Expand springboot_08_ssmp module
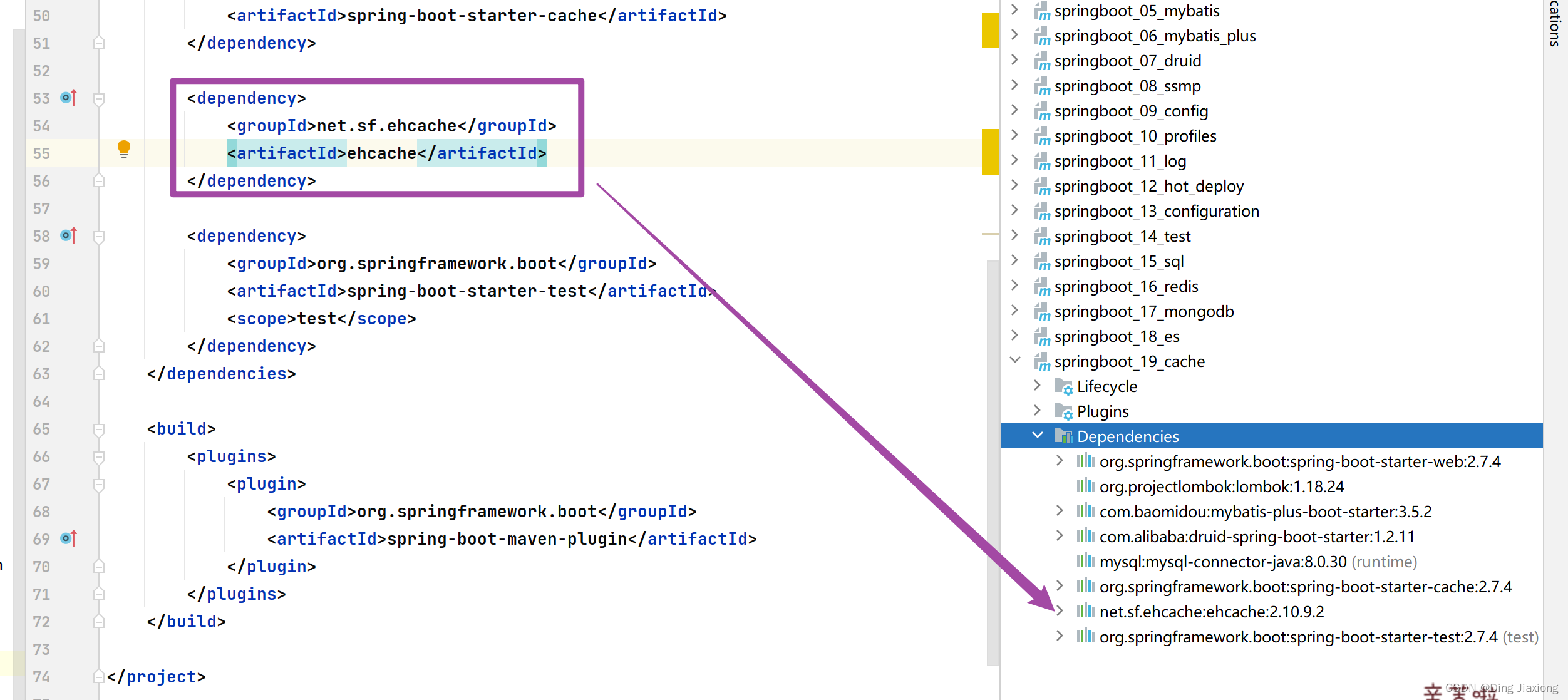Image resolution: width=1568 pixels, height=700 pixels. point(1015,85)
